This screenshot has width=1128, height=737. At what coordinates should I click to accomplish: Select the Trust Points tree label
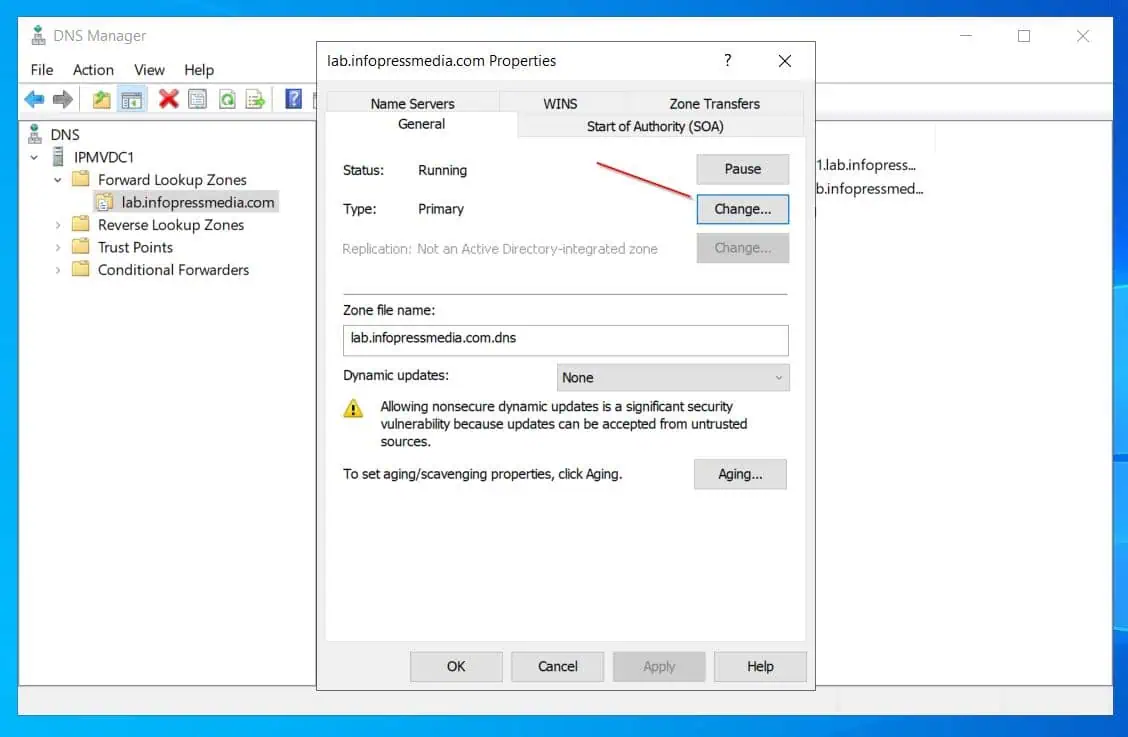click(x=135, y=247)
